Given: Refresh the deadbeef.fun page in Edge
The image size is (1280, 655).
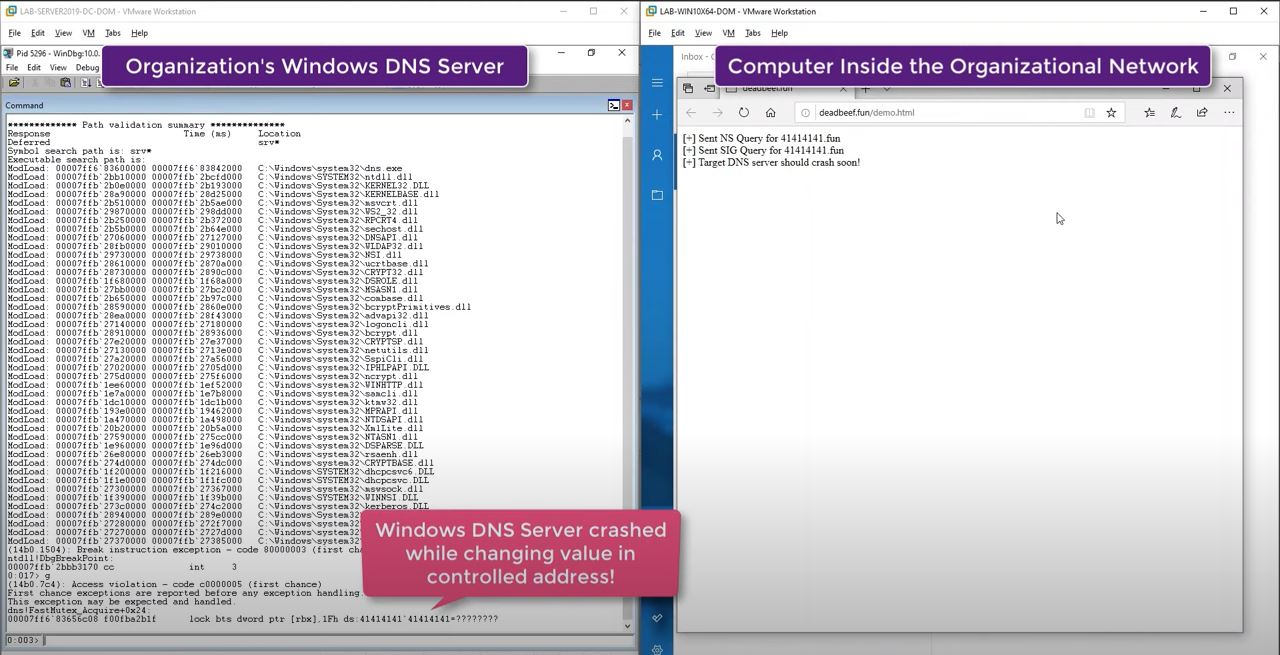Looking at the screenshot, I should point(743,113).
